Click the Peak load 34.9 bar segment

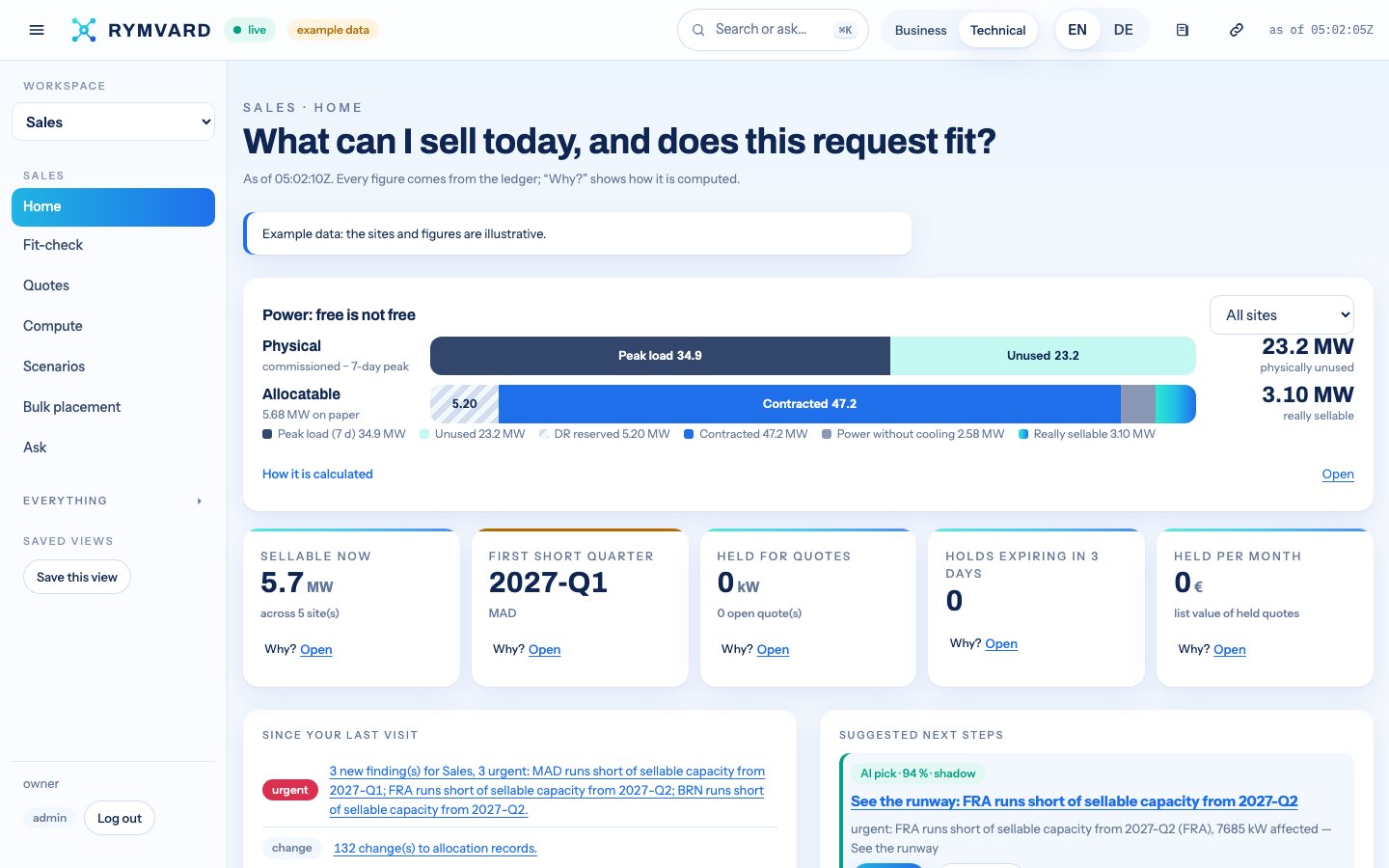point(660,356)
